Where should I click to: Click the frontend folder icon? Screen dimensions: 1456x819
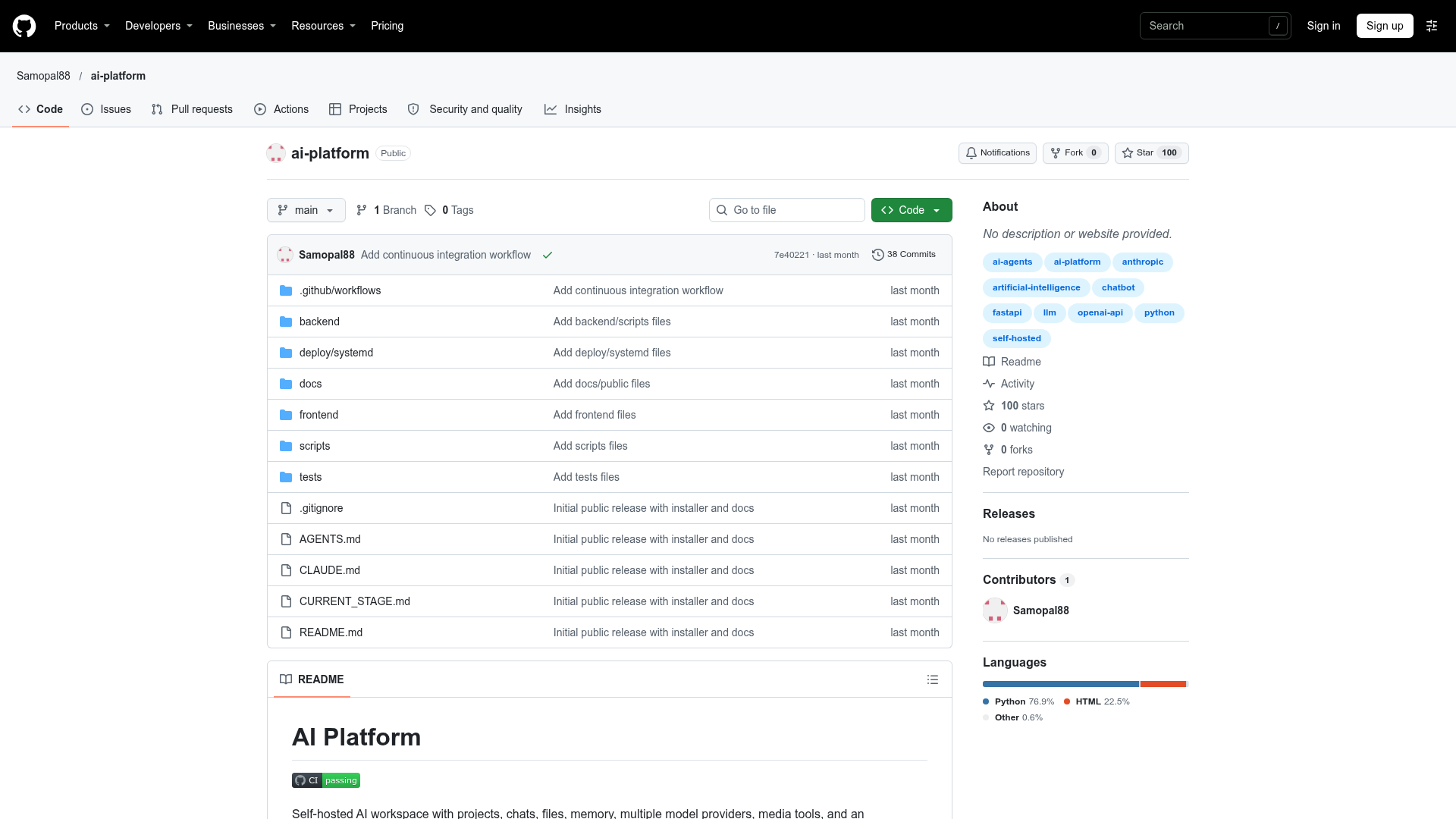[x=286, y=415]
